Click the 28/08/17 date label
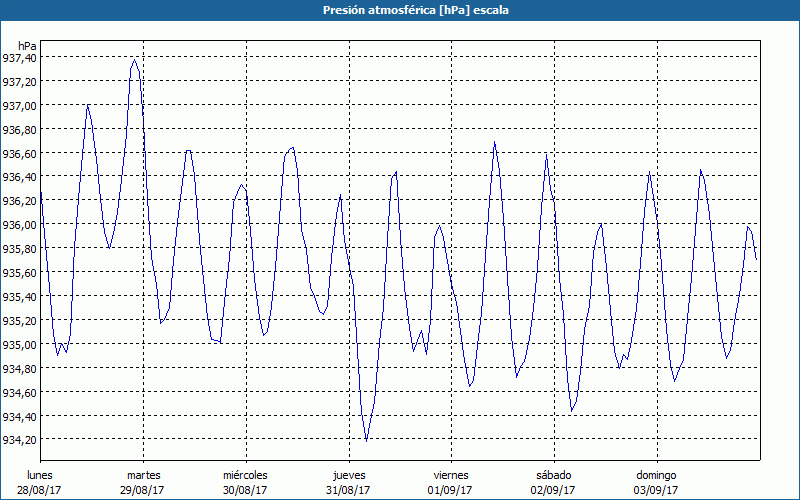Screen dimensions: 800x500 (40, 490)
